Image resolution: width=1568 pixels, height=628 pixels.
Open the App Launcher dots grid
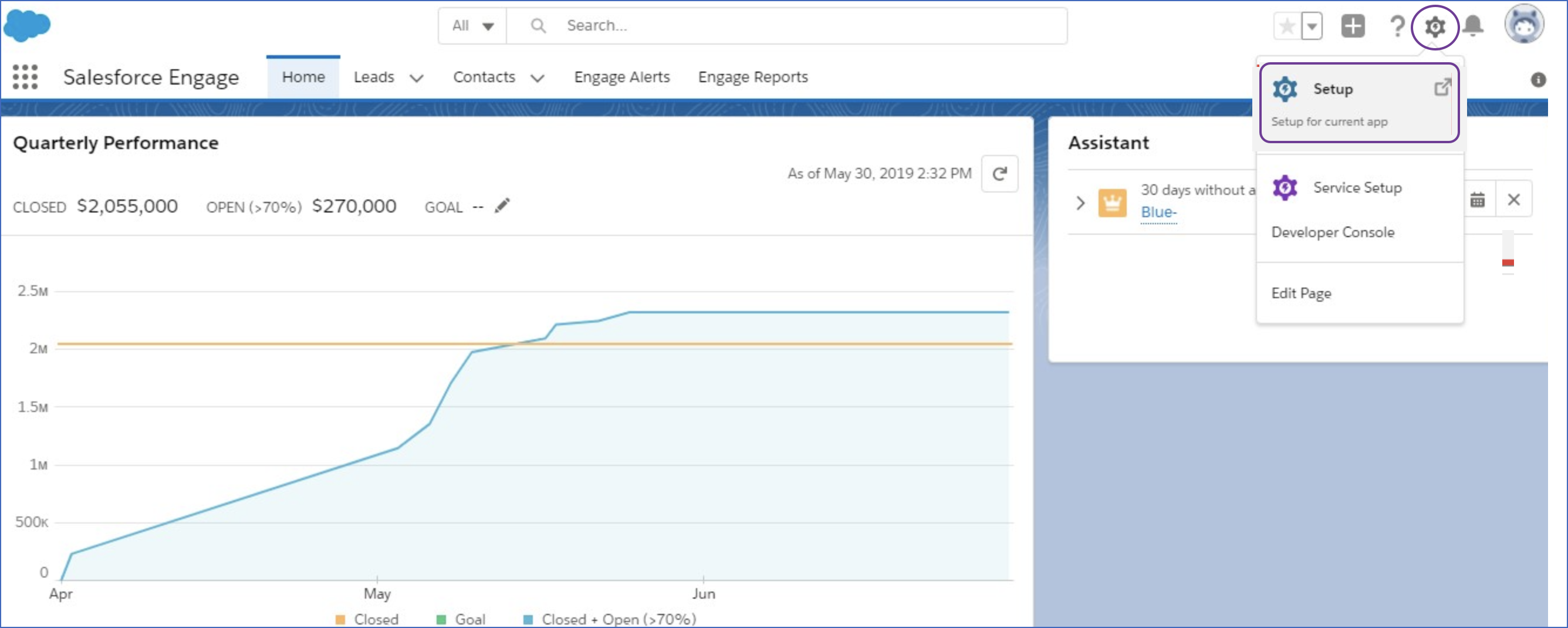click(25, 77)
